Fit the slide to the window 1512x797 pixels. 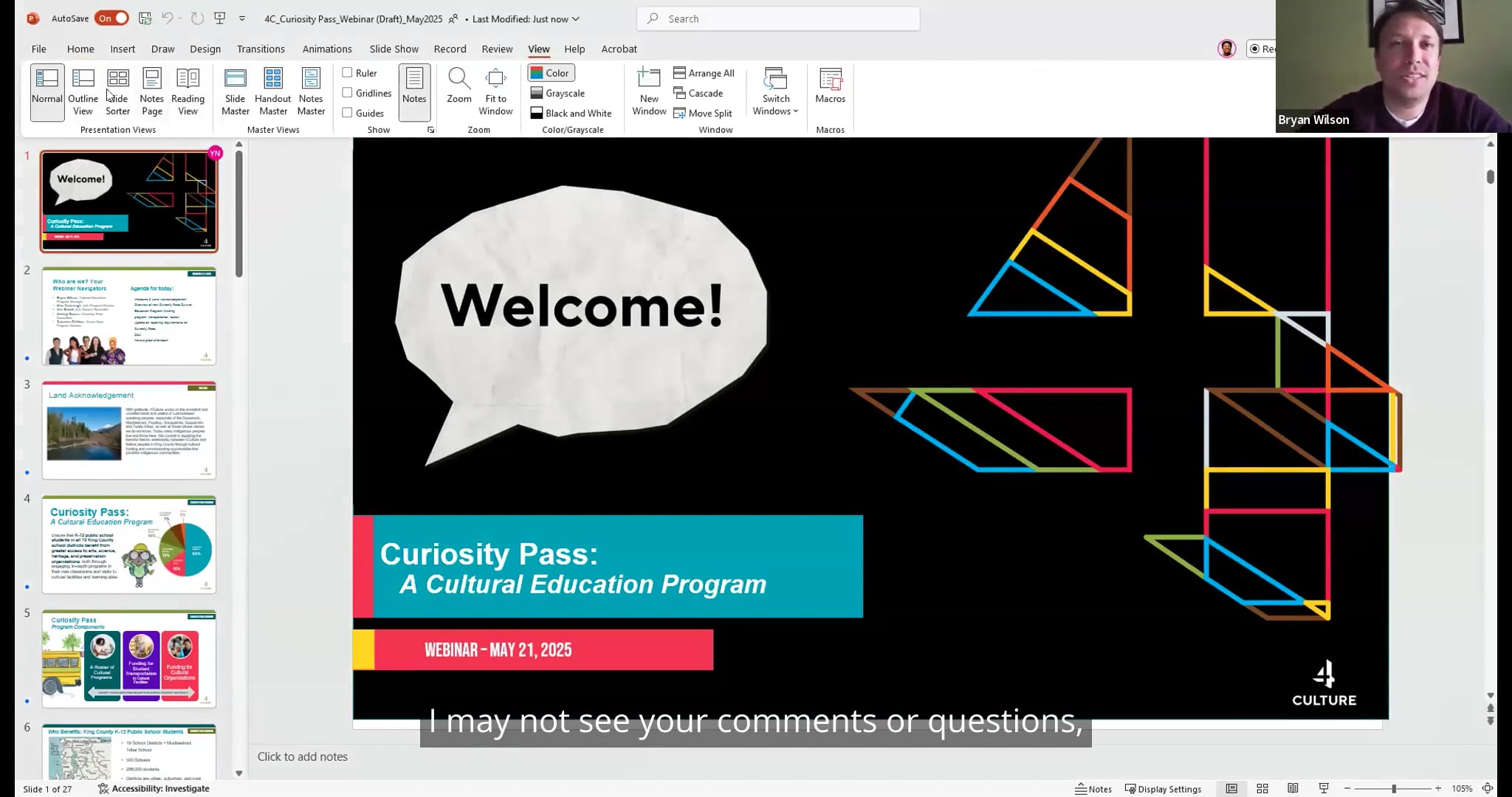click(495, 91)
